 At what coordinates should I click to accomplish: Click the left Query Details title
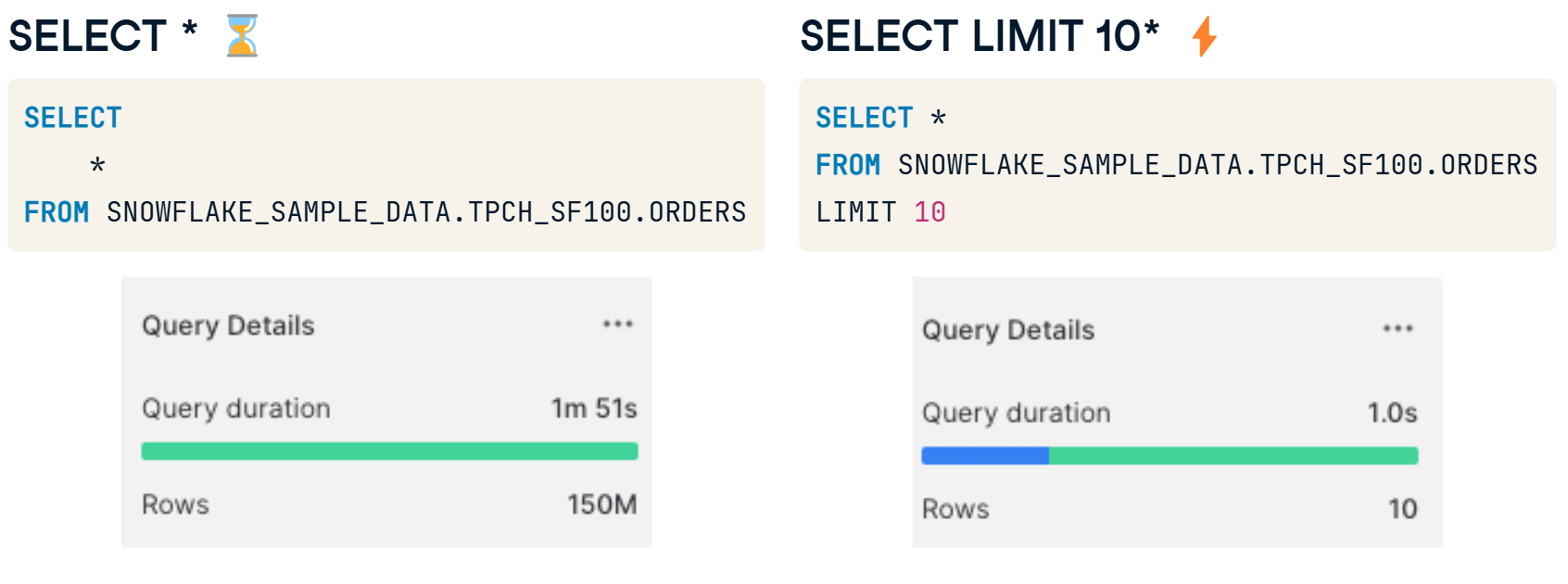(228, 326)
